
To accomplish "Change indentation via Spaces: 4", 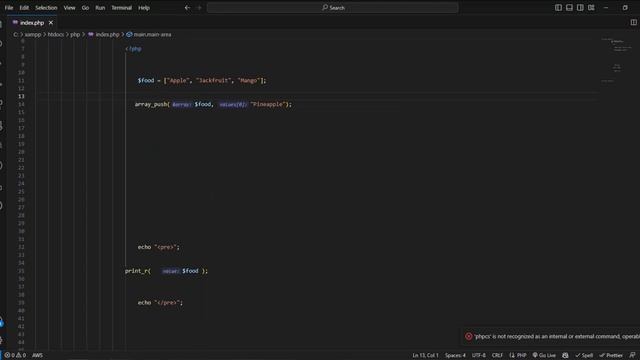I will [455, 355].
